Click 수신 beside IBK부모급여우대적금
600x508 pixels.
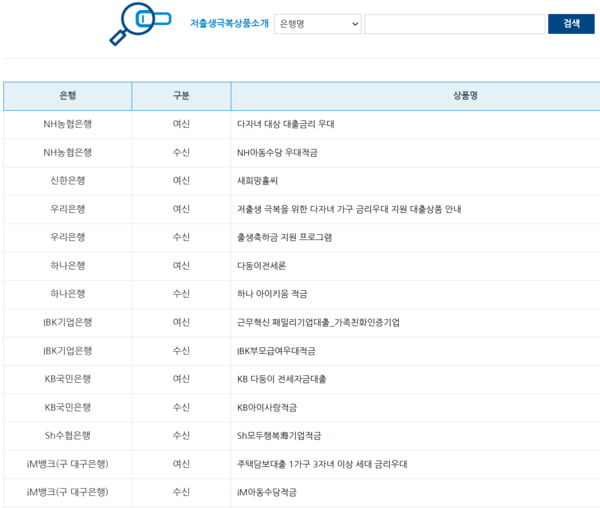(x=181, y=351)
